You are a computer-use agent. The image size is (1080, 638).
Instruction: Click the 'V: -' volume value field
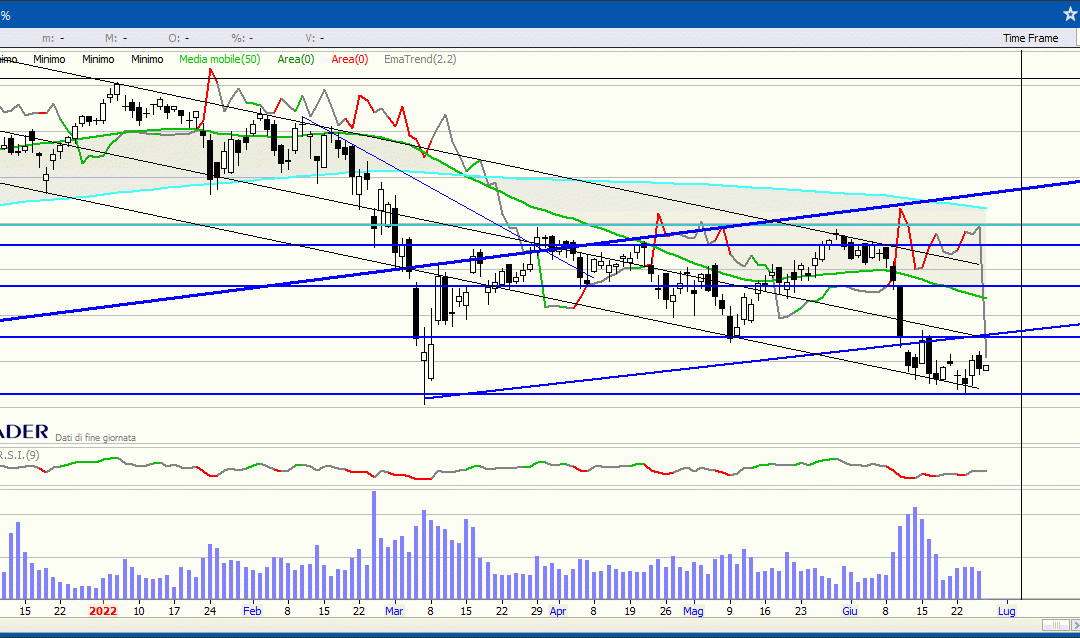(315, 39)
